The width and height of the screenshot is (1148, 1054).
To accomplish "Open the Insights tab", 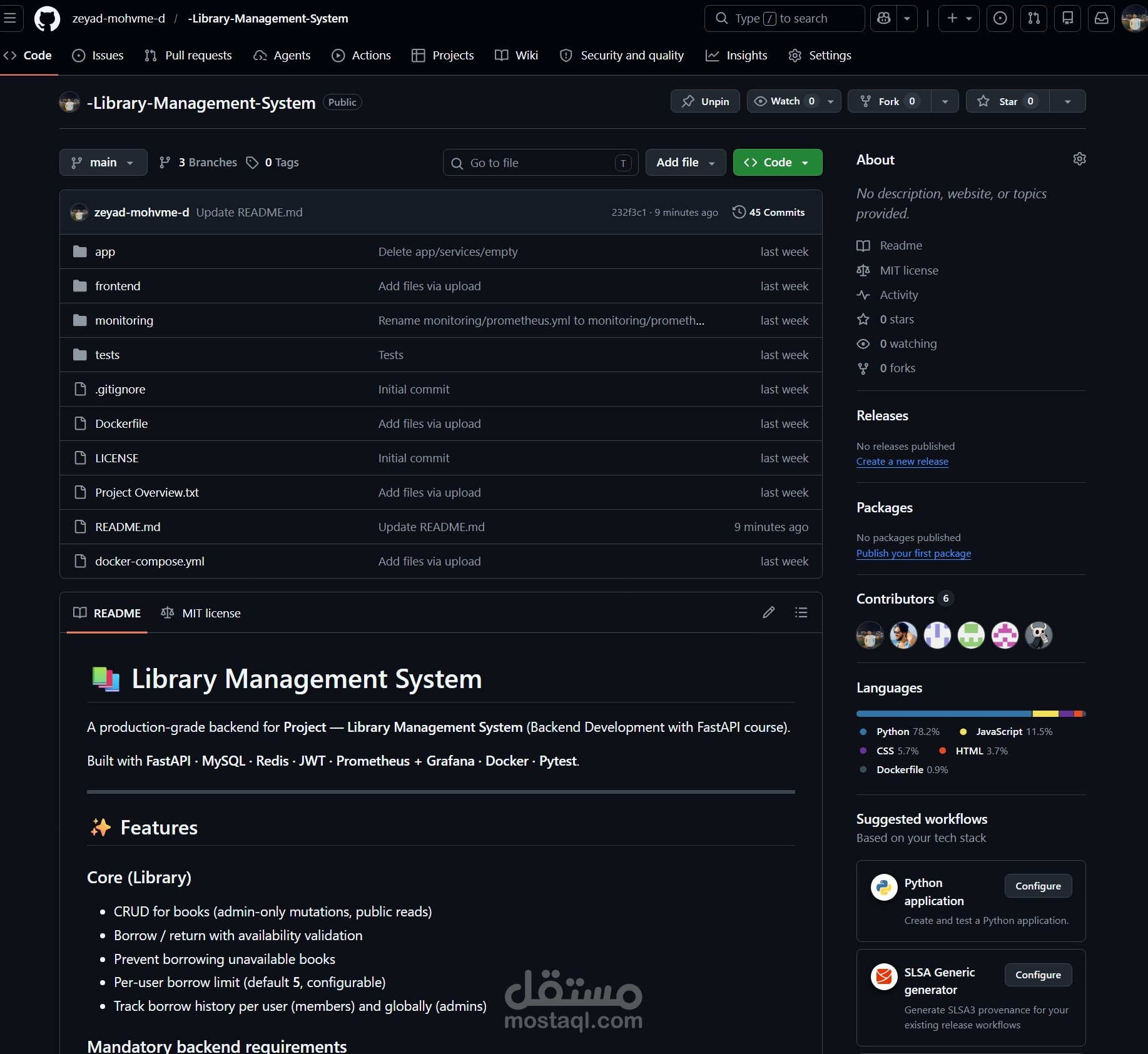I will click(736, 55).
